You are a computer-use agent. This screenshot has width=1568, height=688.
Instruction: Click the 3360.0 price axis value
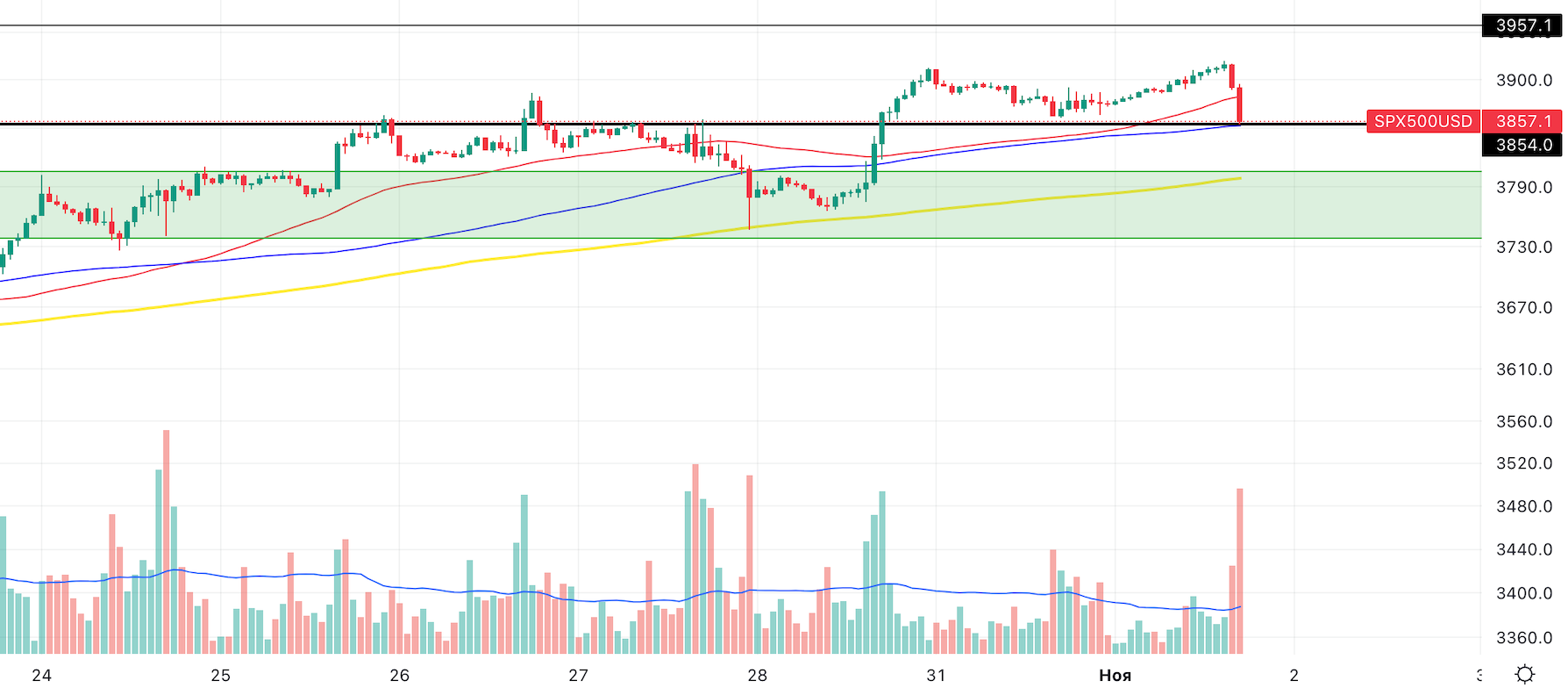point(1524,637)
